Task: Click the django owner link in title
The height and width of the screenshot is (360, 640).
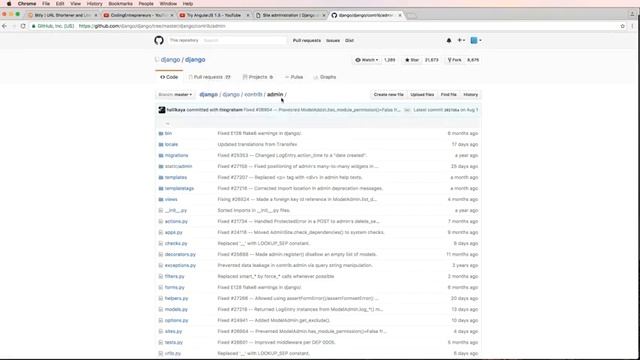Action: click(170, 60)
